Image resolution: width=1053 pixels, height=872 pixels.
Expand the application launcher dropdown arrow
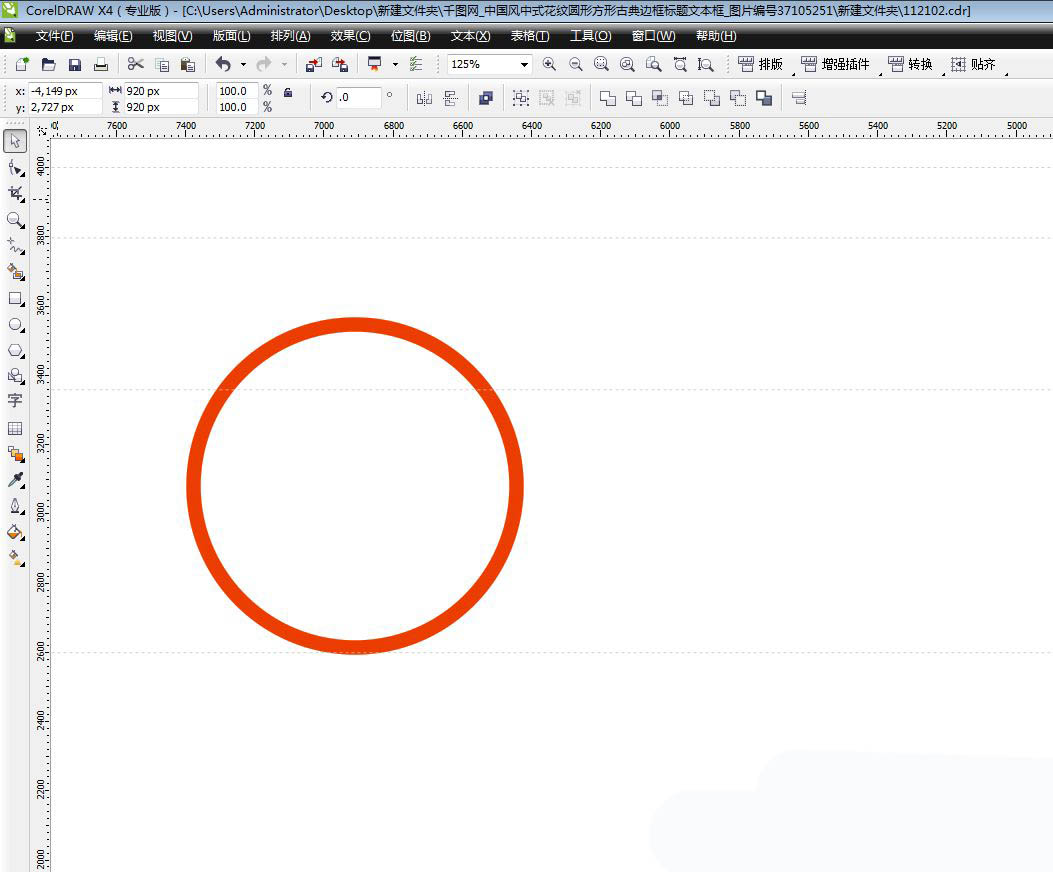point(395,64)
